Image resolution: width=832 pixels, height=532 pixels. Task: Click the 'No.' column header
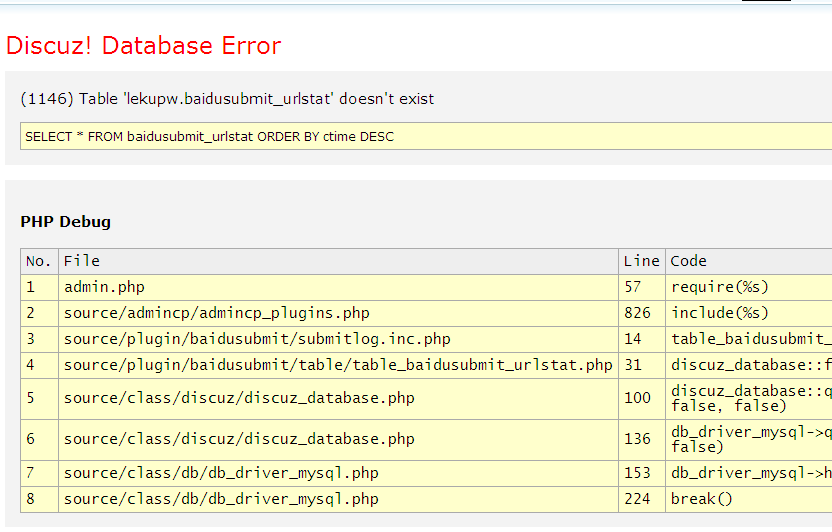tap(39, 261)
